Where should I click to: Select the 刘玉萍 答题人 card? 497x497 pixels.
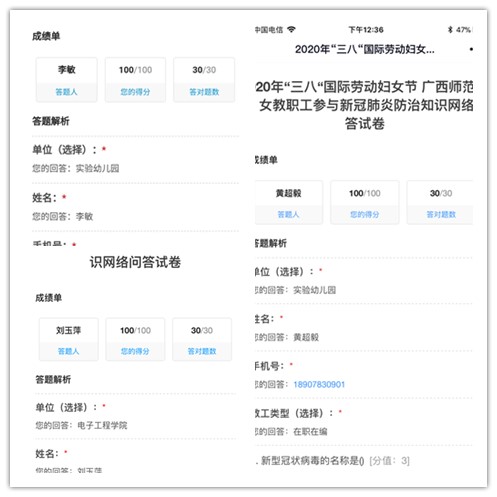[x=69, y=339]
